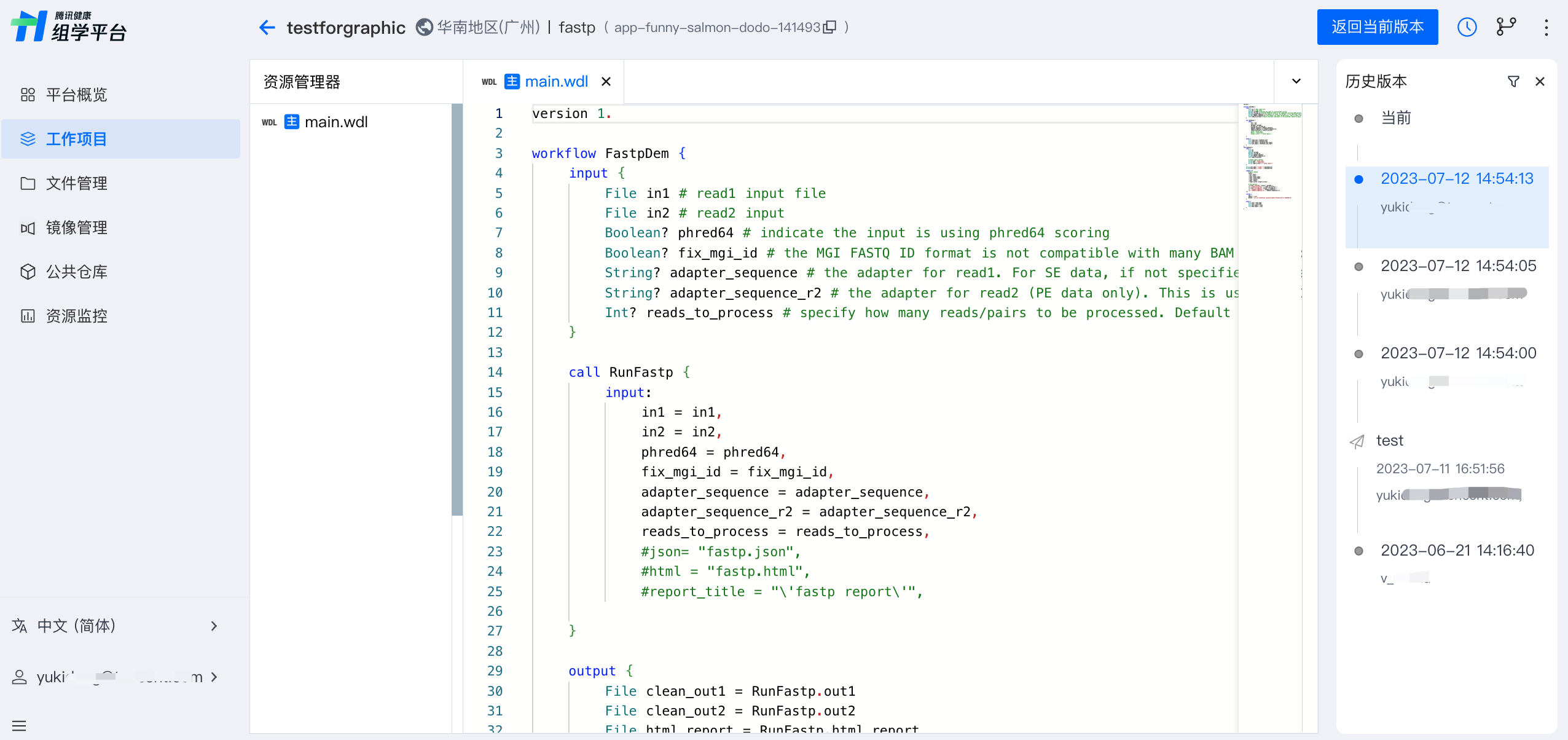Select the current version radio marker
Viewport: 1568px width, 740px height.
coord(1358,118)
